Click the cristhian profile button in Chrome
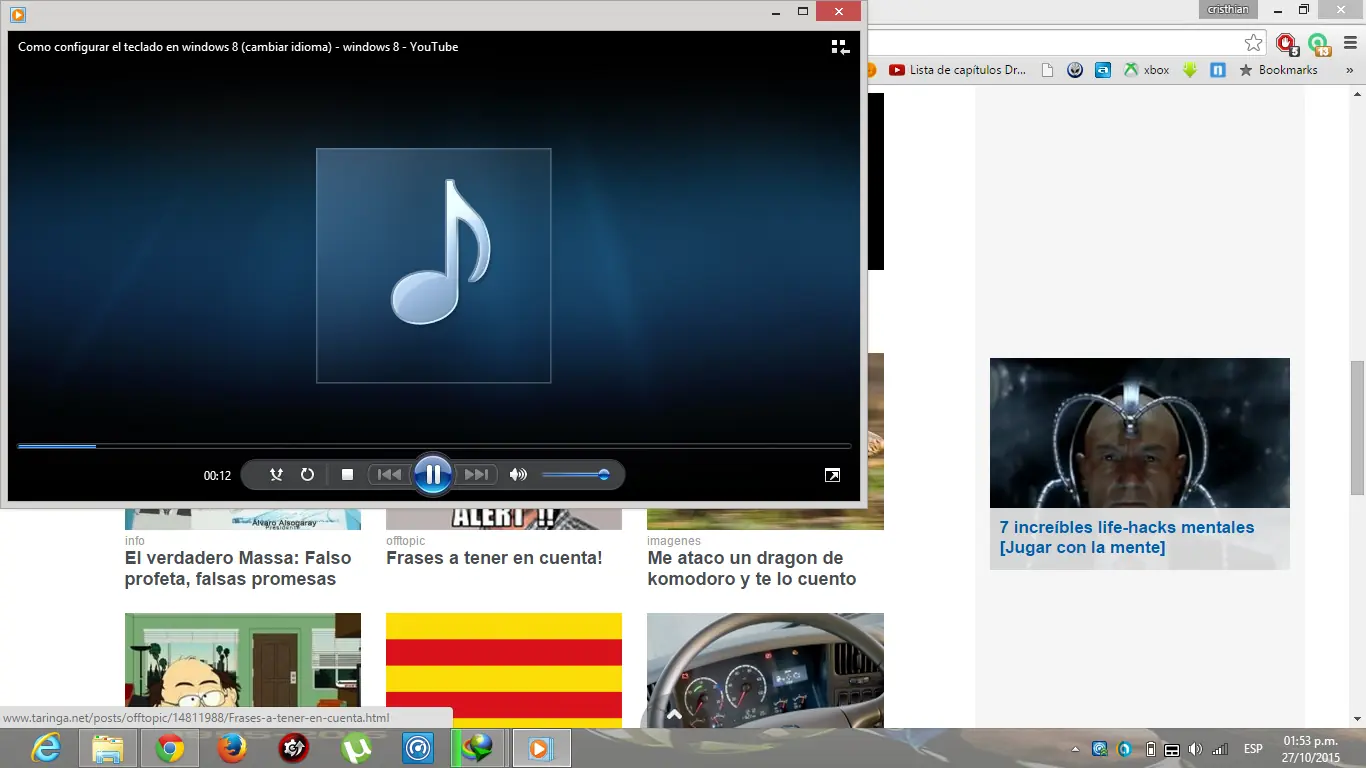The image size is (1366, 768). coord(1228,9)
